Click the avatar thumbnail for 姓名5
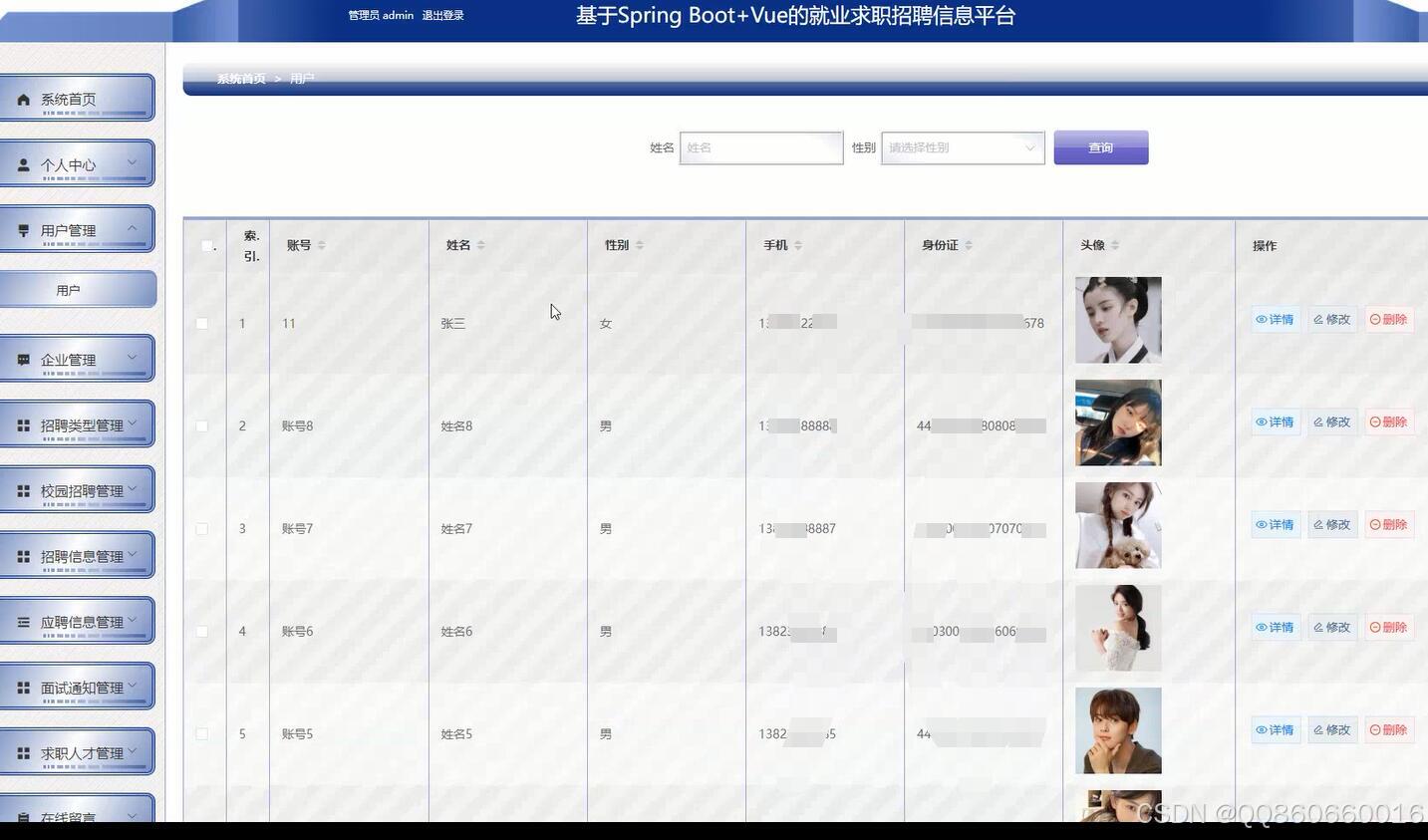This screenshot has width=1428, height=840. coord(1118,730)
